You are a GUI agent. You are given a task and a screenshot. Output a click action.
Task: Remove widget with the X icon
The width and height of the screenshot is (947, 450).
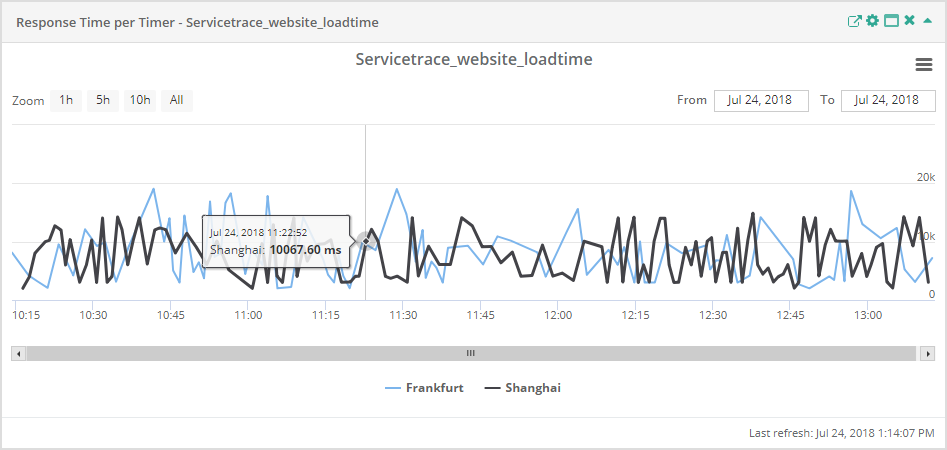[x=910, y=21]
